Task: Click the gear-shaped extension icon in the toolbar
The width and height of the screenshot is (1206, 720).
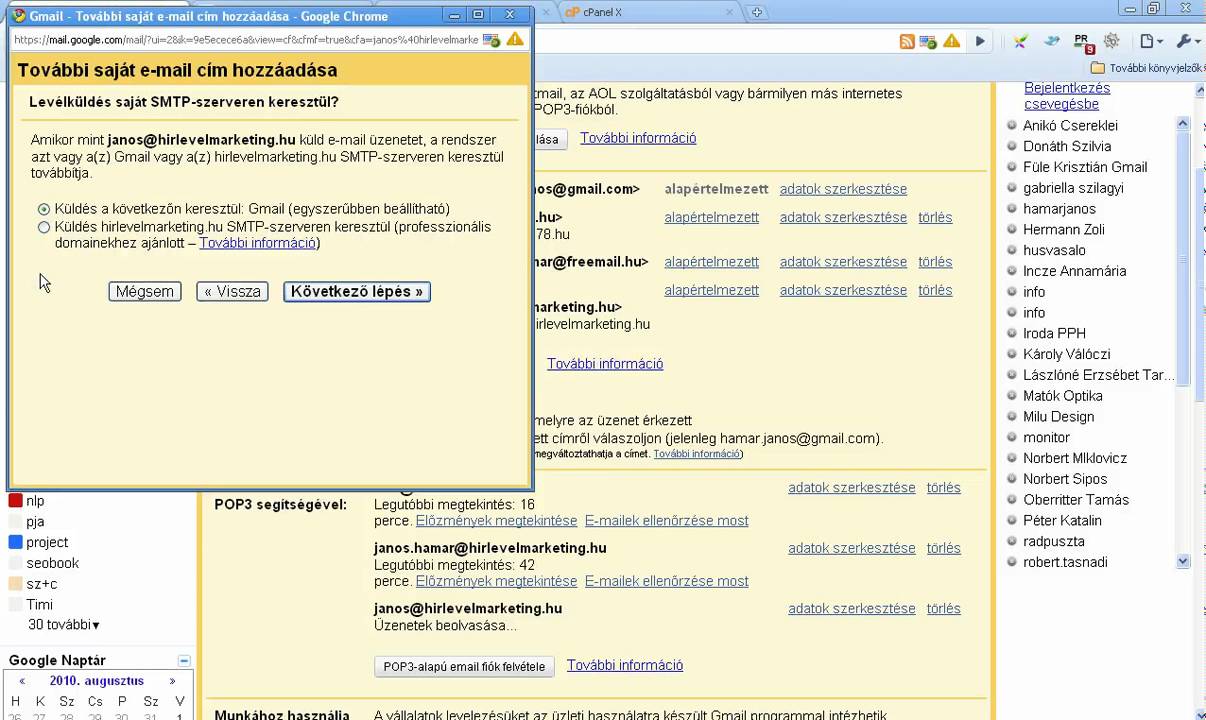Action: pos(1111,41)
